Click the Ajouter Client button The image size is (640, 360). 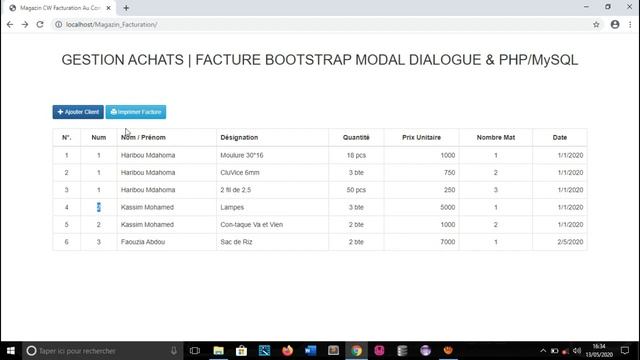click(78, 112)
